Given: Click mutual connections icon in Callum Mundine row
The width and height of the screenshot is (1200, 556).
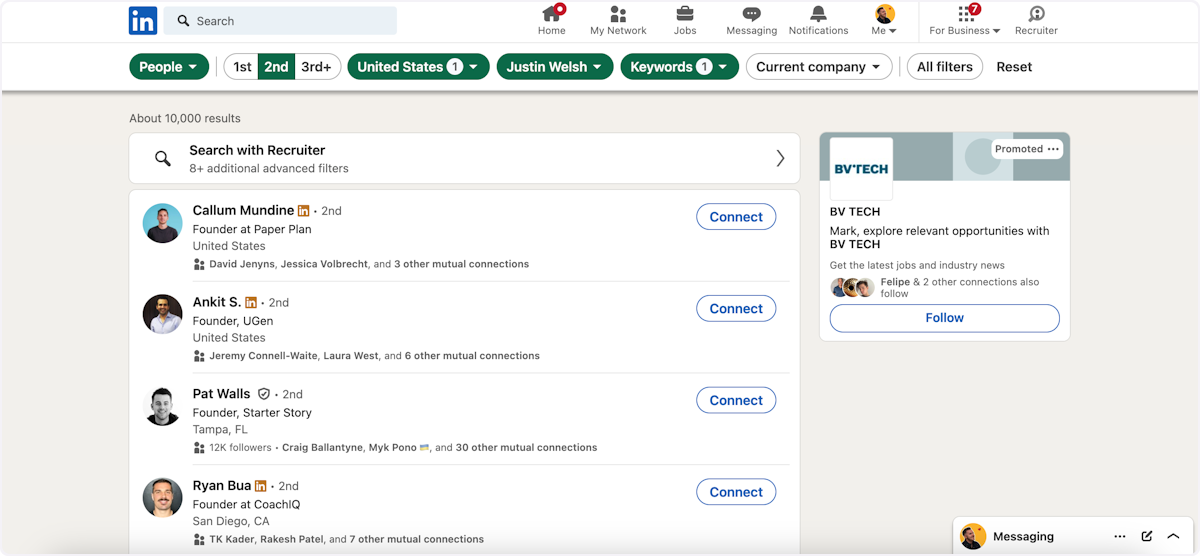Looking at the screenshot, I should pyautogui.click(x=199, y=264).
